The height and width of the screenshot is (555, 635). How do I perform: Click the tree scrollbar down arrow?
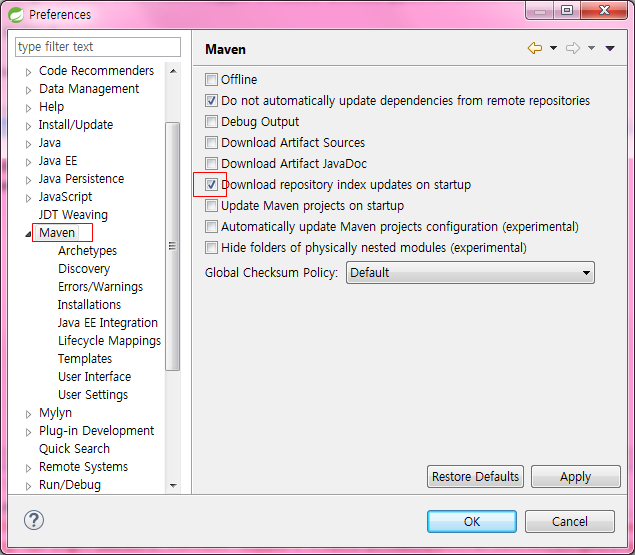coord(173,485)
